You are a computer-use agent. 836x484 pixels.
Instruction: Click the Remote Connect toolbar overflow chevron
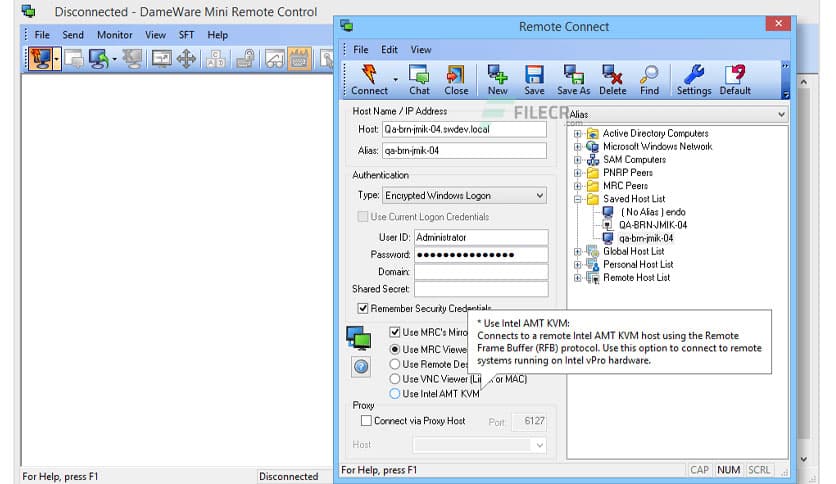(785, 66)
